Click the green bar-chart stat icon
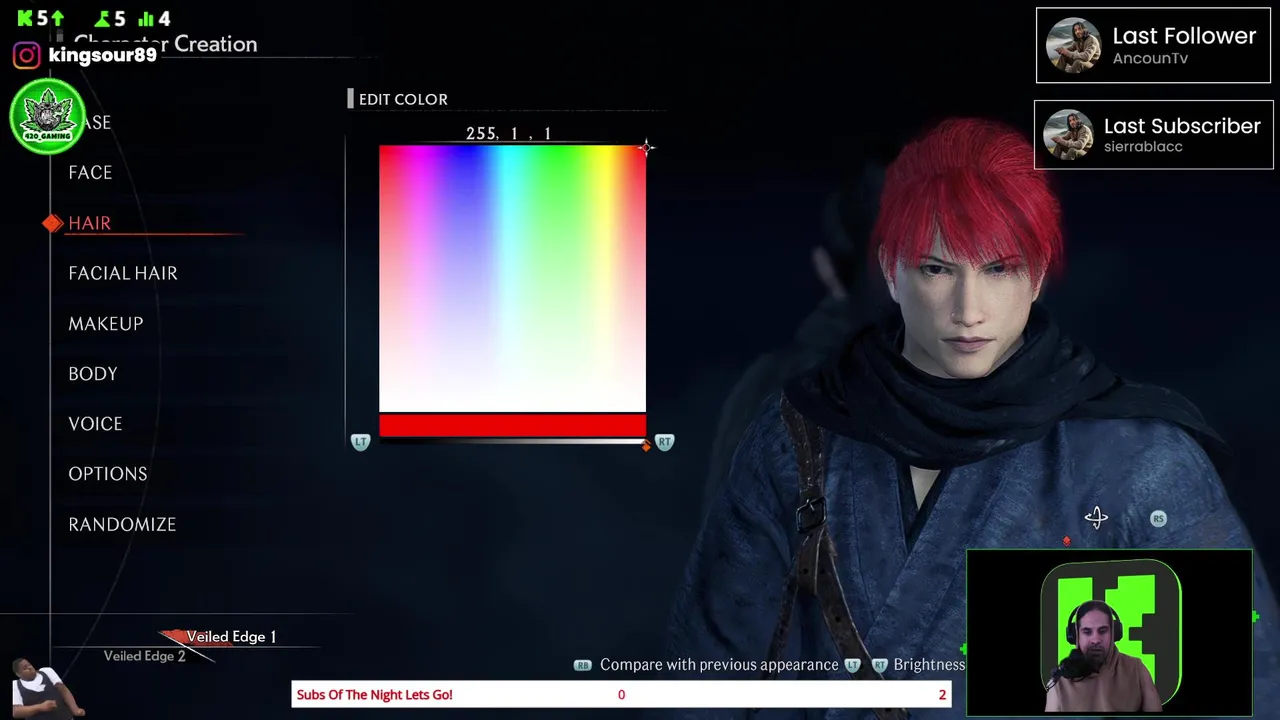The image size is (1280, 720). [x=146, y=19]
